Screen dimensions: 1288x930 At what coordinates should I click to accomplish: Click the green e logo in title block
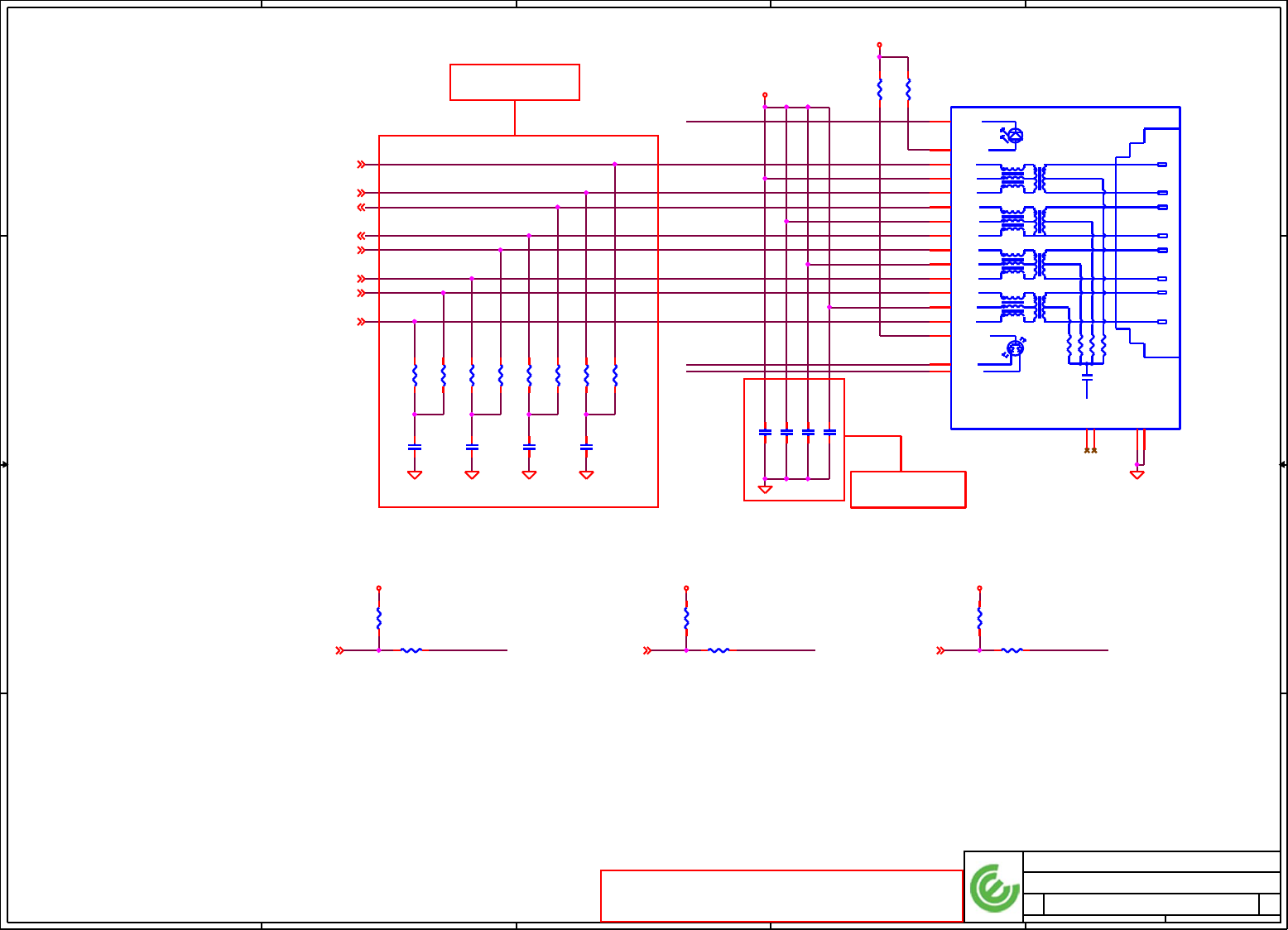click(x=994, y=888)
